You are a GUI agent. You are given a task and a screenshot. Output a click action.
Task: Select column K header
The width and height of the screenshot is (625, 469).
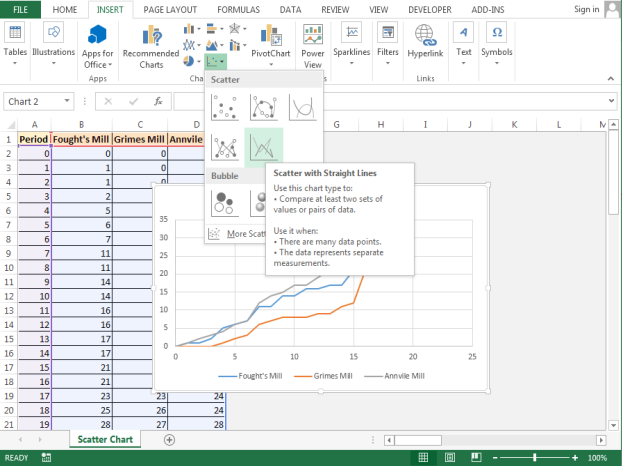tap(514, 125)
